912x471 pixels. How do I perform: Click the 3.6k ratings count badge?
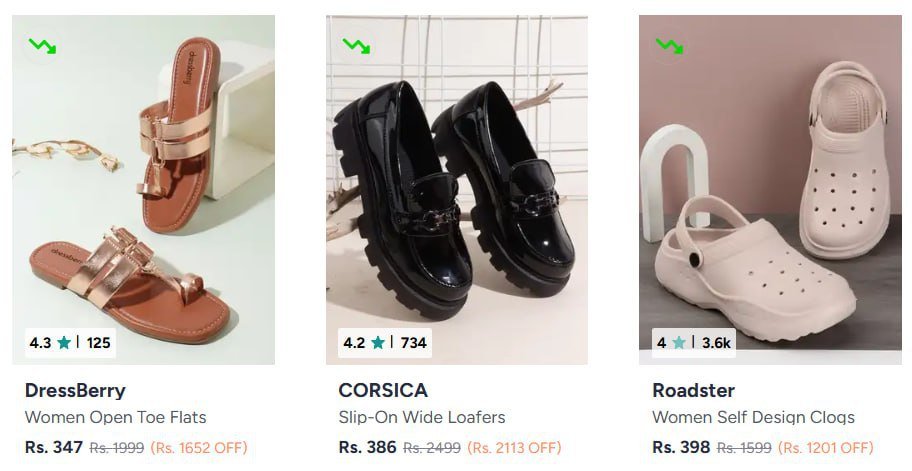click(x=716, y=343)
